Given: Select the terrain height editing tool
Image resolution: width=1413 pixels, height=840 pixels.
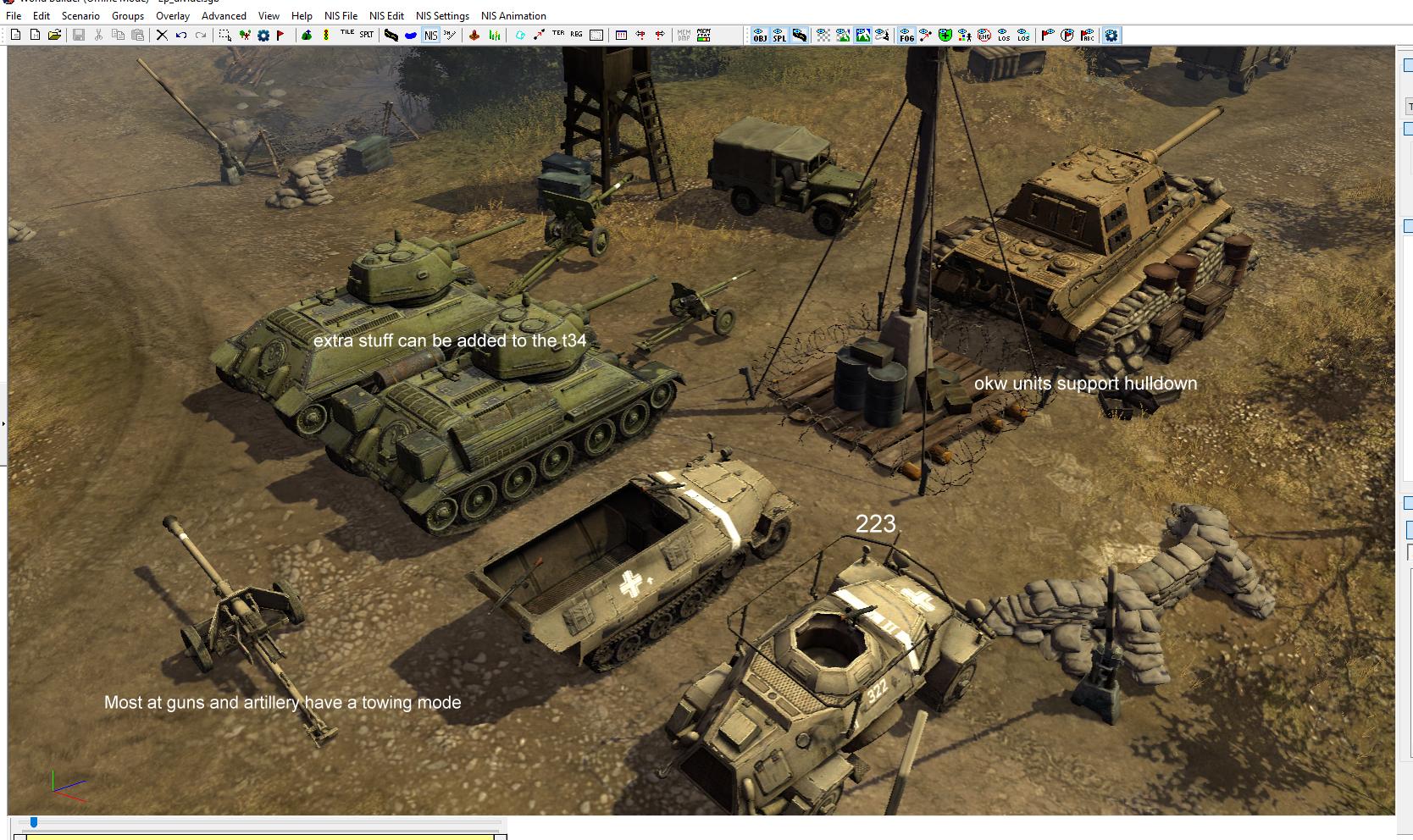Looking at the screenshot, I should click(x=307, y=35).
